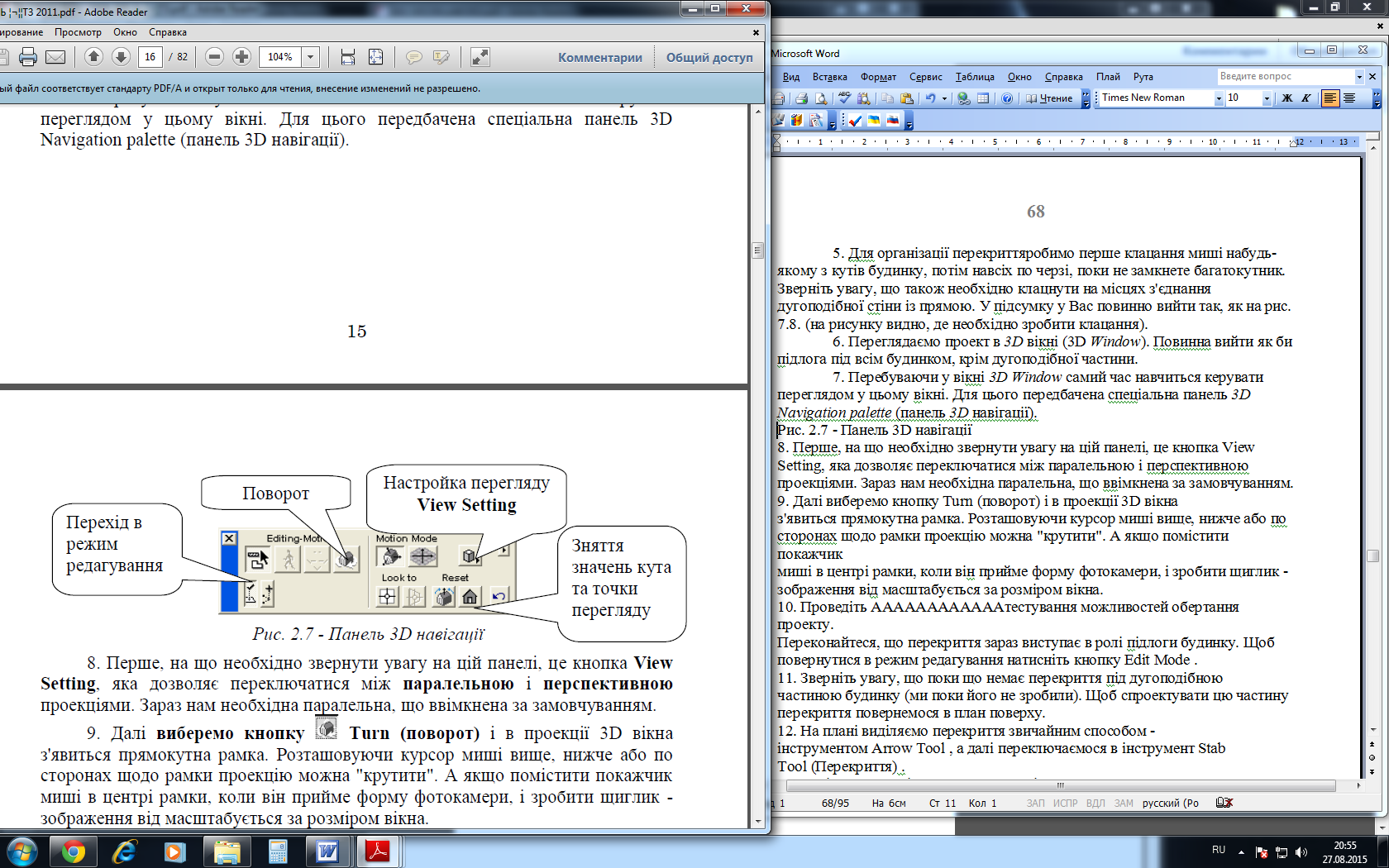
Task: Open Просмотр menu in Adobe Reader
Action: point(78,32)
